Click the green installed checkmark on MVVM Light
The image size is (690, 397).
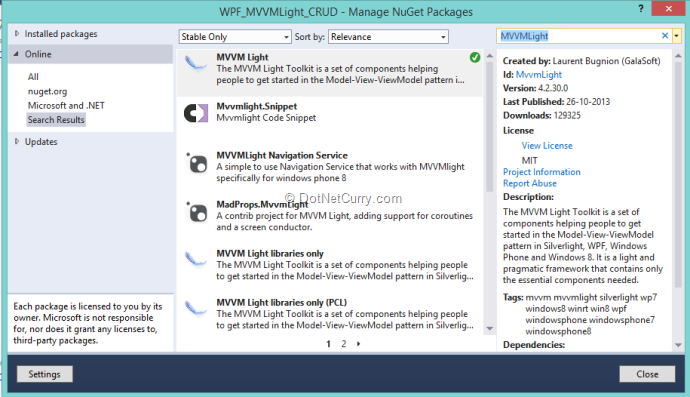click(475, 57)
